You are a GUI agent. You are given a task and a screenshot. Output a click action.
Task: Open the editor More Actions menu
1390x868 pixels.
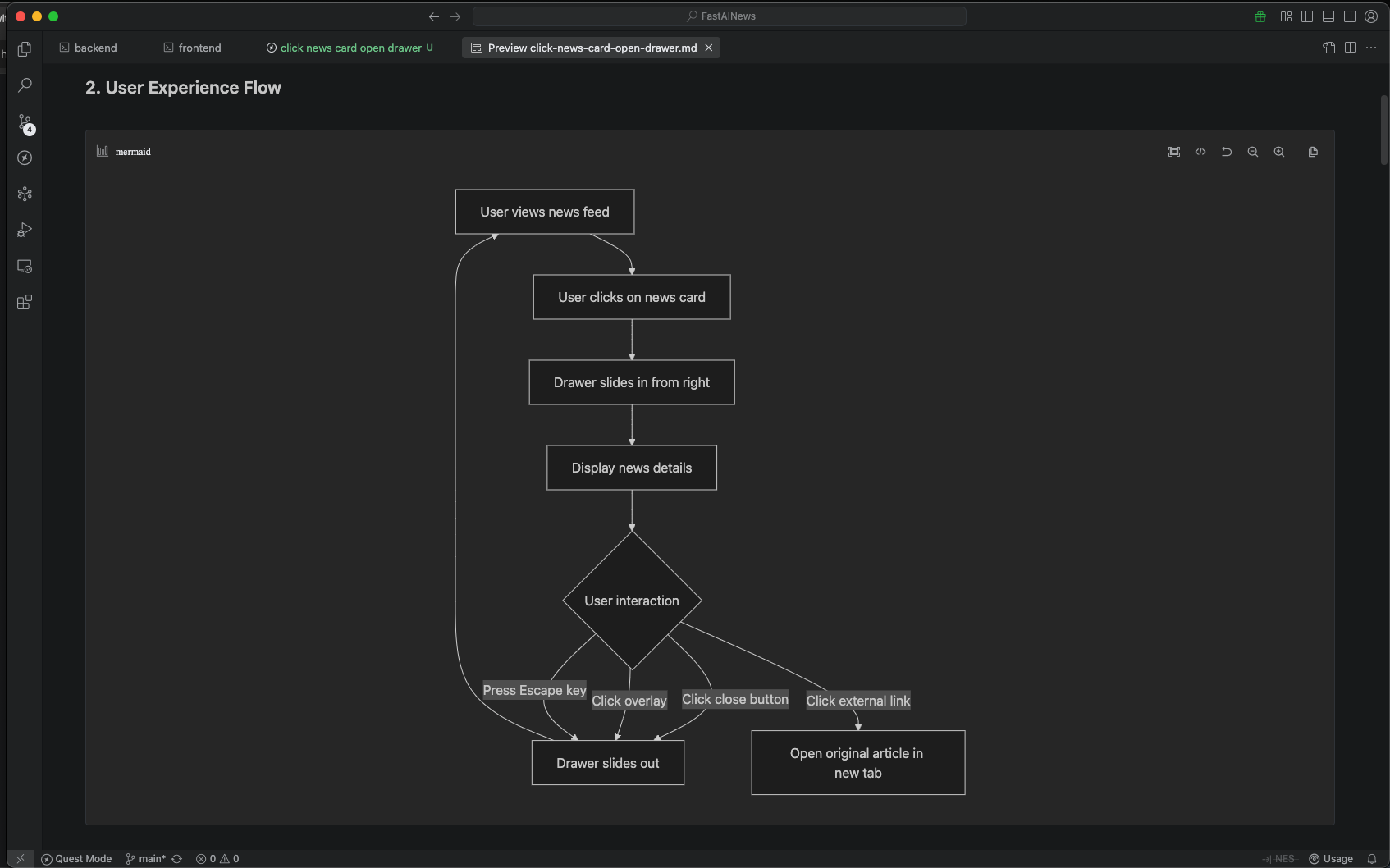point(1371,48)
